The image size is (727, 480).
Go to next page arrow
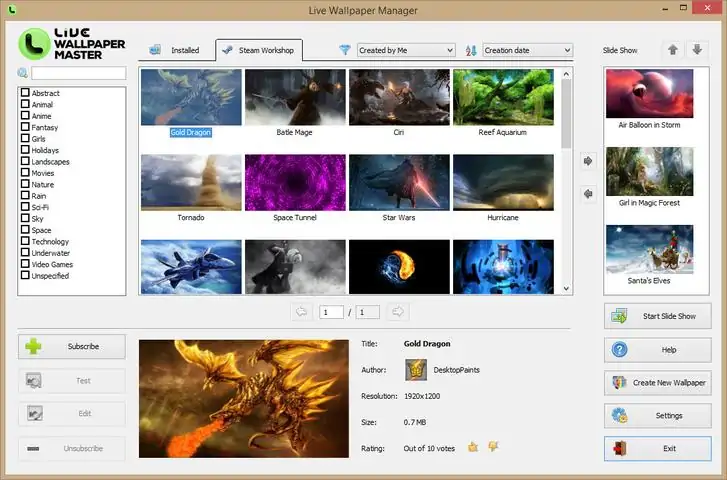(x=397, y=312)
